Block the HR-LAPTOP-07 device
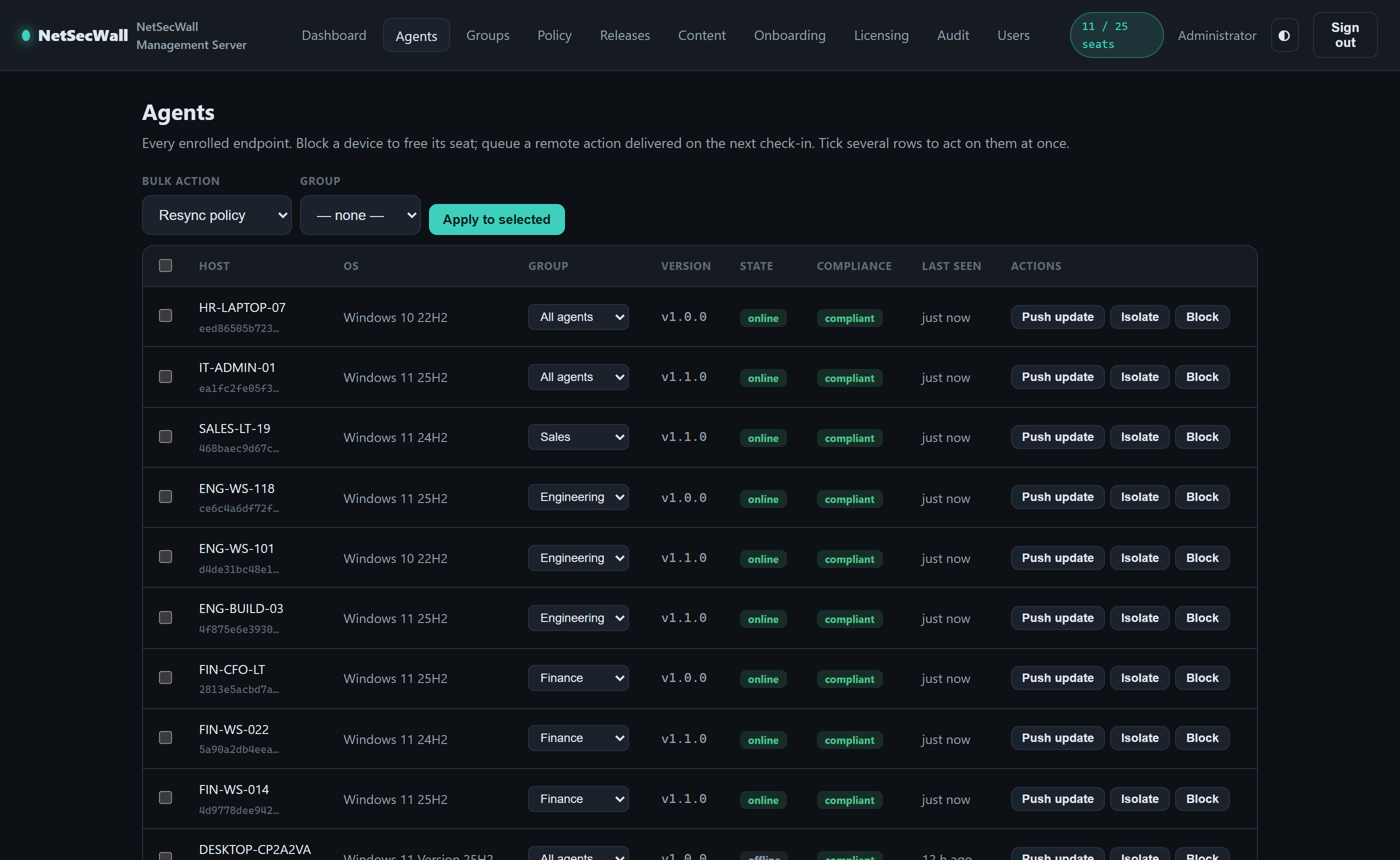 point(1201,317)
